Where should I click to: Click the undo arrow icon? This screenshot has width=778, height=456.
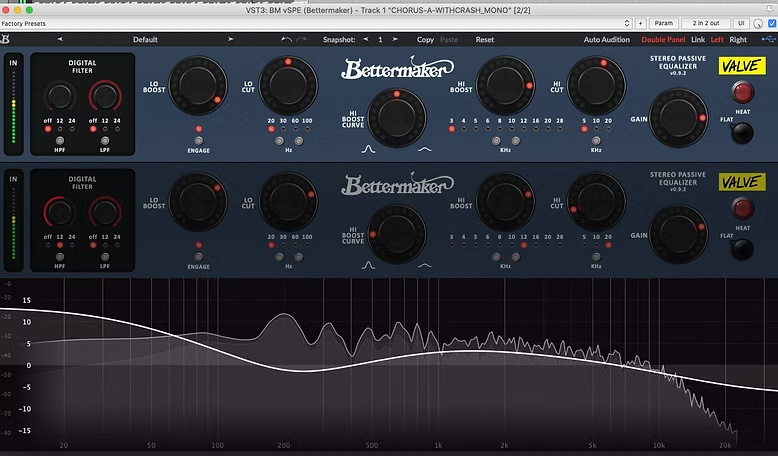tap(286, 39)
